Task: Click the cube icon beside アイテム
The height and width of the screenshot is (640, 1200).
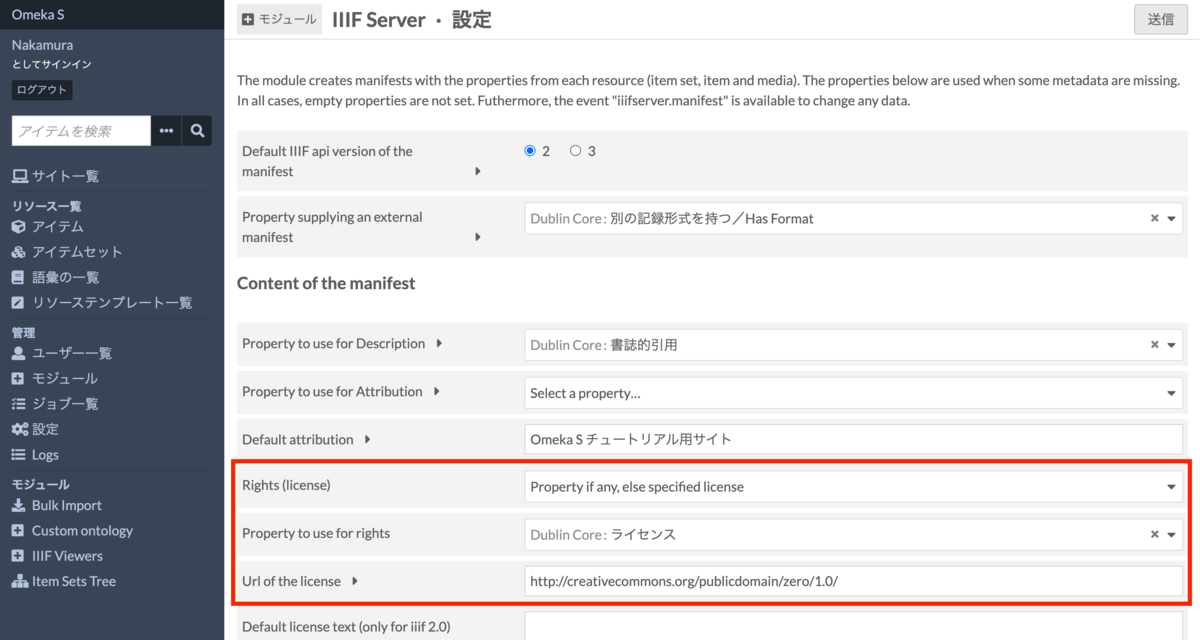Action: (19, 227)
